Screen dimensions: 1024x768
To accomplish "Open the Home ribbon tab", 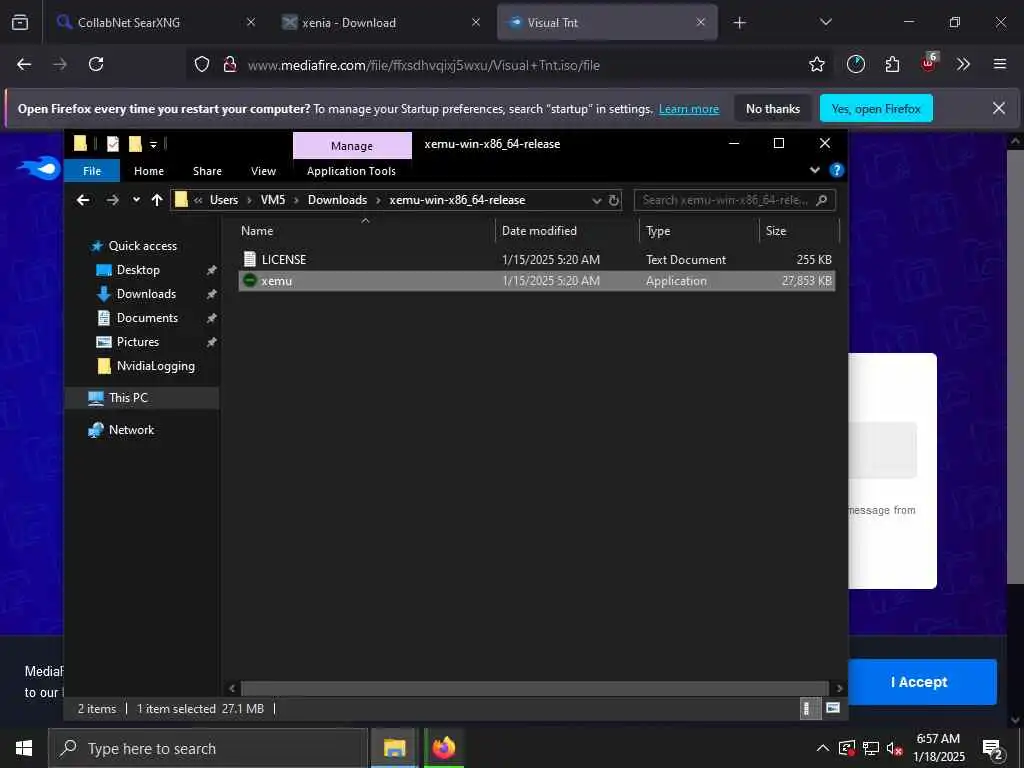I will (149, 171).
